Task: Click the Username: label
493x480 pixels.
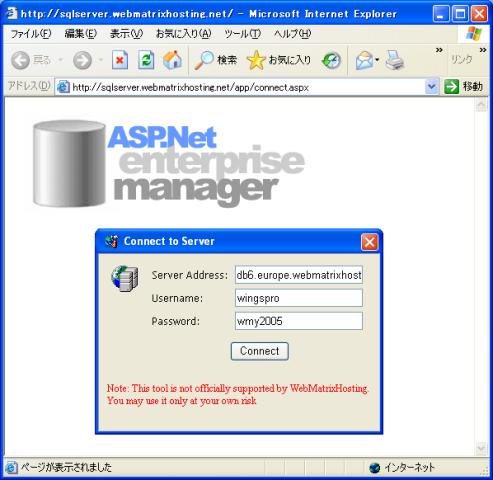Action: point(177,298)
